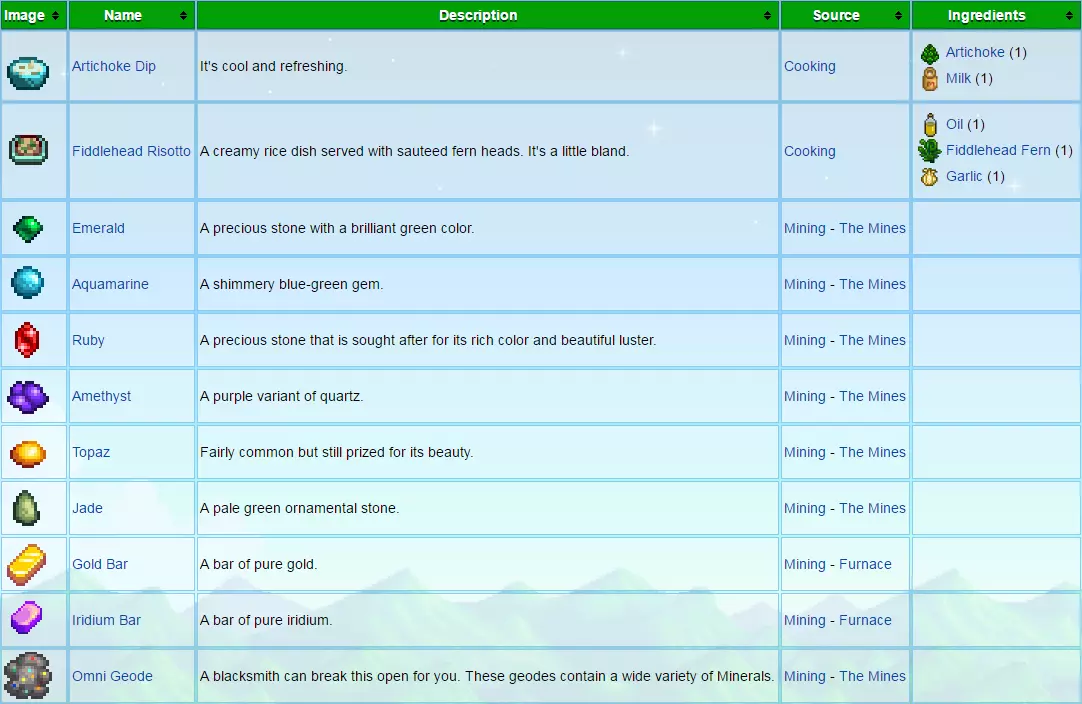Click the Artichoke ingredient icon
Viewport: 1082px width, 704px height.
tap(929, 53)
